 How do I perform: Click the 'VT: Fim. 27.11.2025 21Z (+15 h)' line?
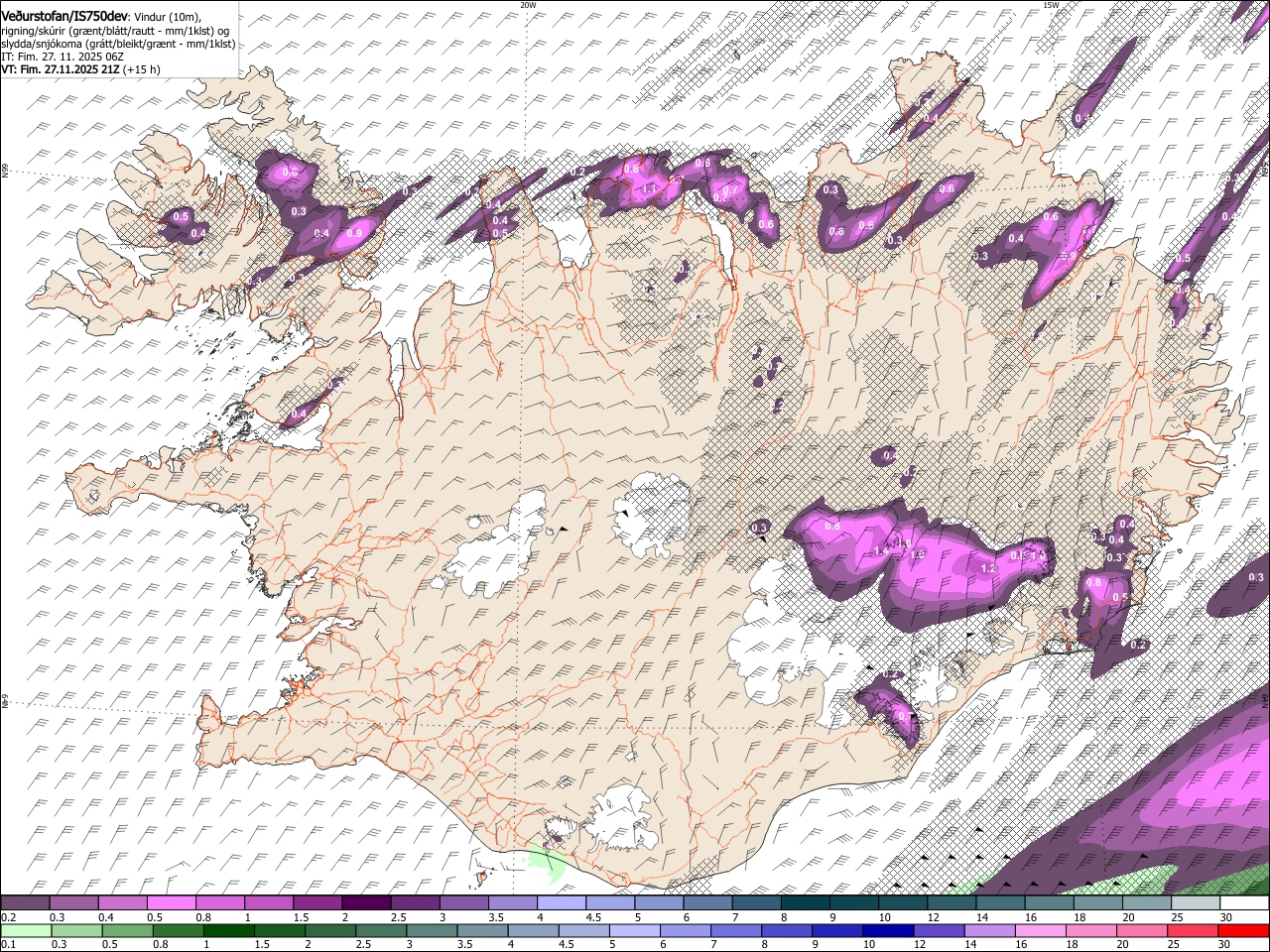pyautogui.click(x=81, y=70)
